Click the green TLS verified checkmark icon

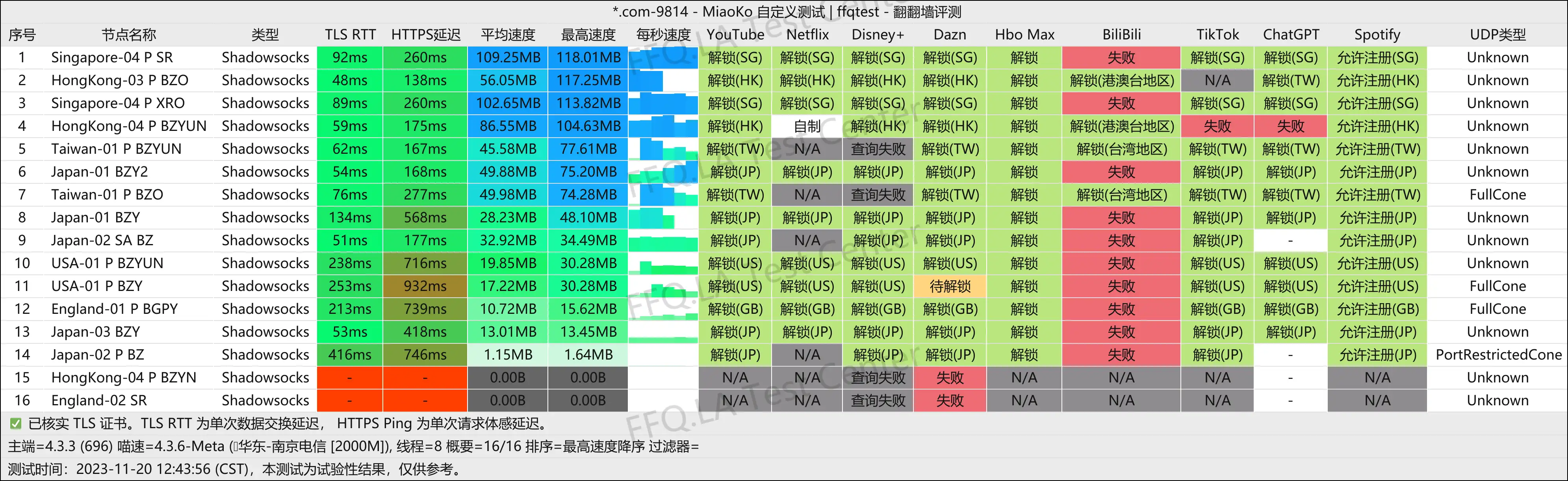click(16, 423)
